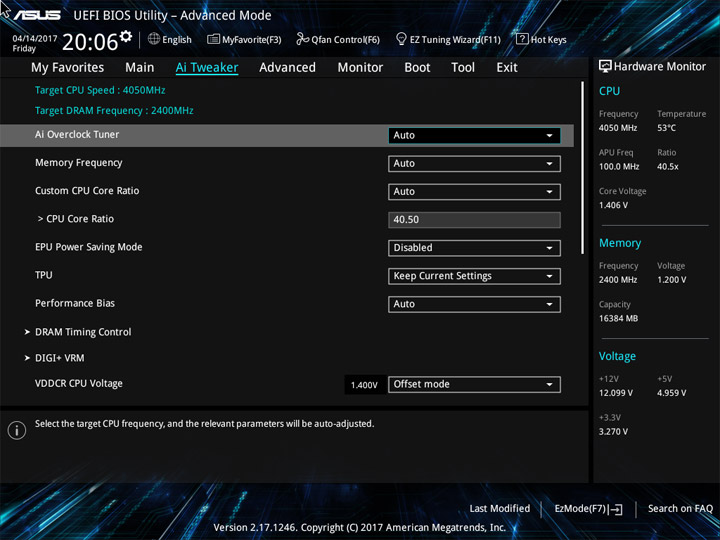Click the settings list vertical scrollbar
The height and width of the screenshot is (540, 720).
pos(583,168)
